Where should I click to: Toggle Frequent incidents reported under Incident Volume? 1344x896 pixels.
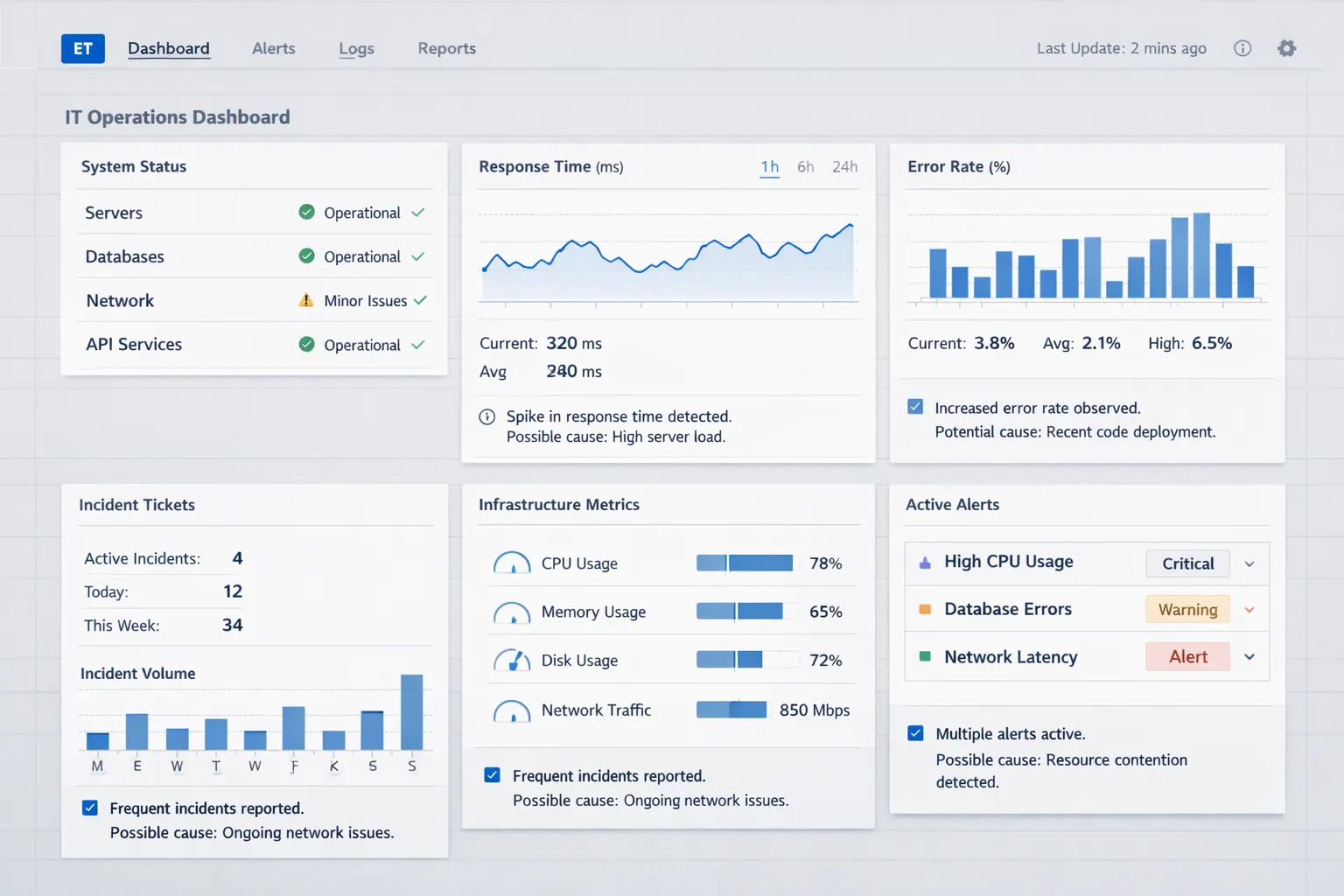(x=90, y=807)
